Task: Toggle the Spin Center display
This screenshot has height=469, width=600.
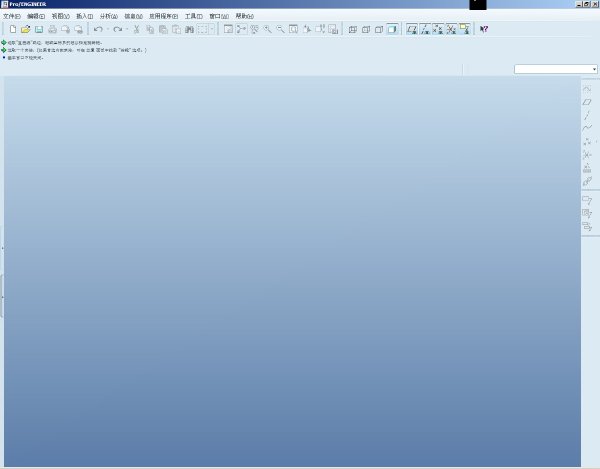Action: point(241,29)
